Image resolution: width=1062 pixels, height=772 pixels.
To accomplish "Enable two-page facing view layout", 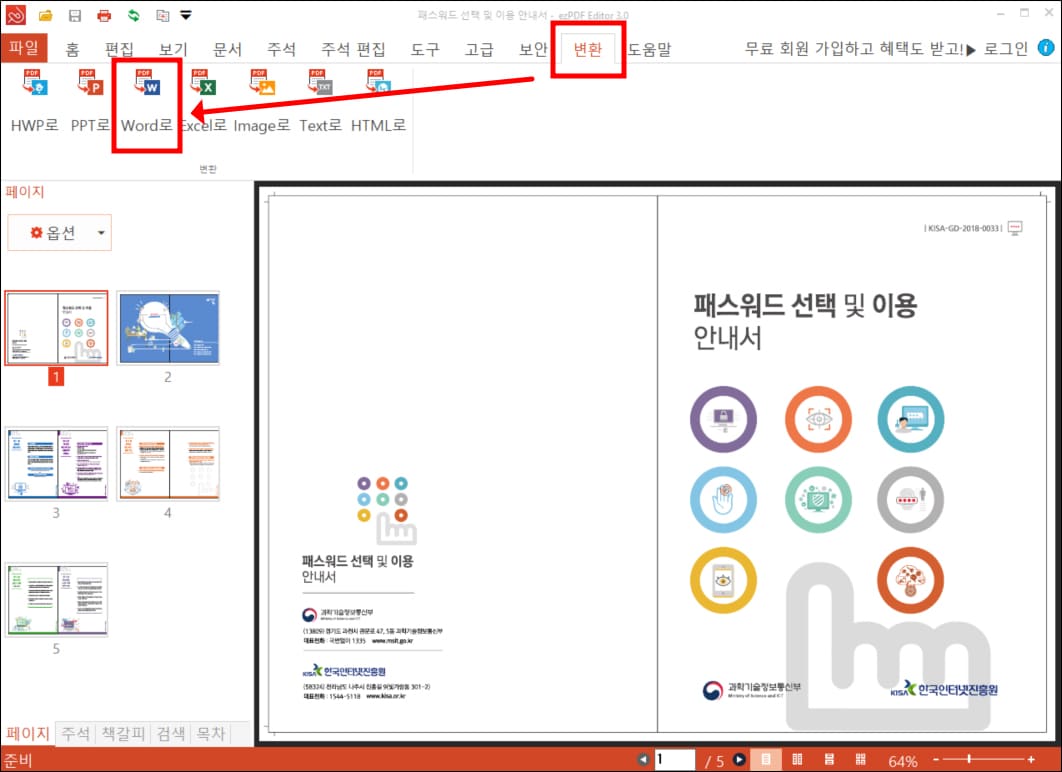I will 797,760.
